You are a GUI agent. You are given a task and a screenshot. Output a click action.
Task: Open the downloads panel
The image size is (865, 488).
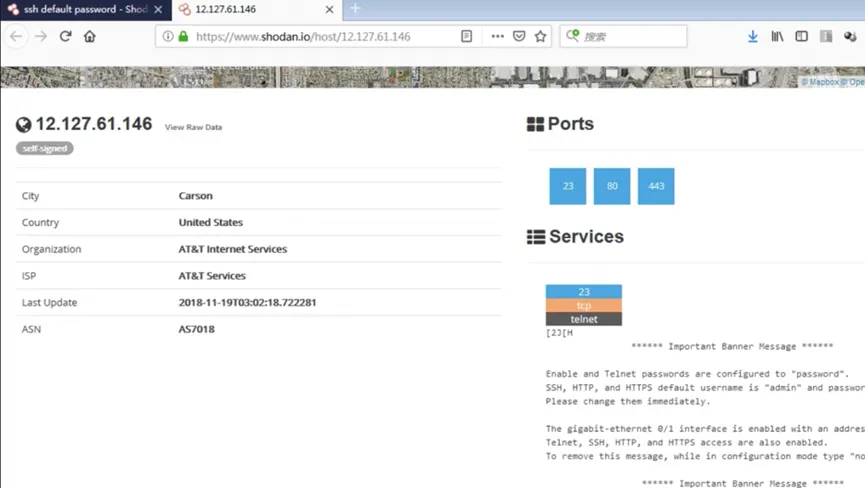752,36
